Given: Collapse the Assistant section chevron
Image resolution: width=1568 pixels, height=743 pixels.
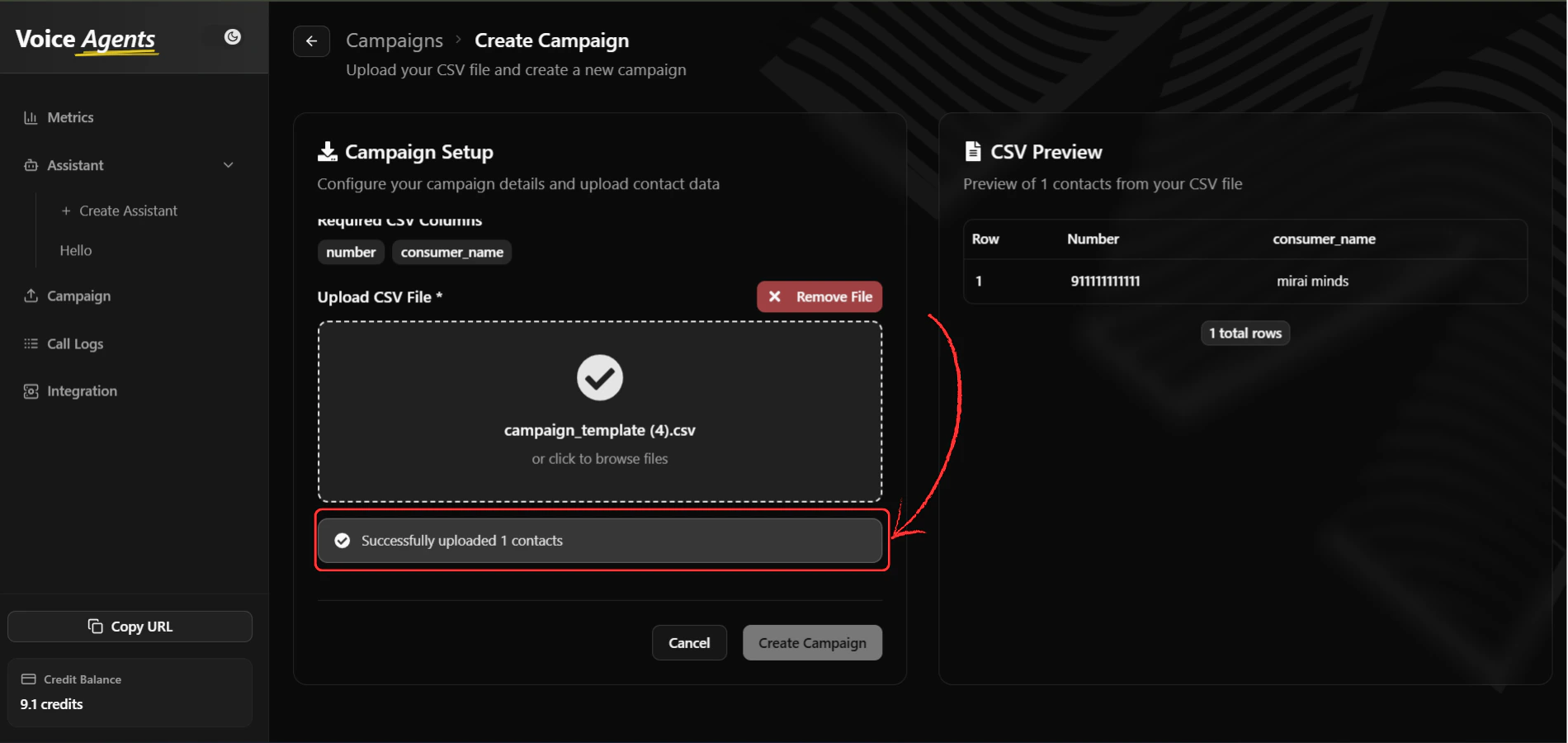Looking at the screenshot, I should [x=228, y=165].
